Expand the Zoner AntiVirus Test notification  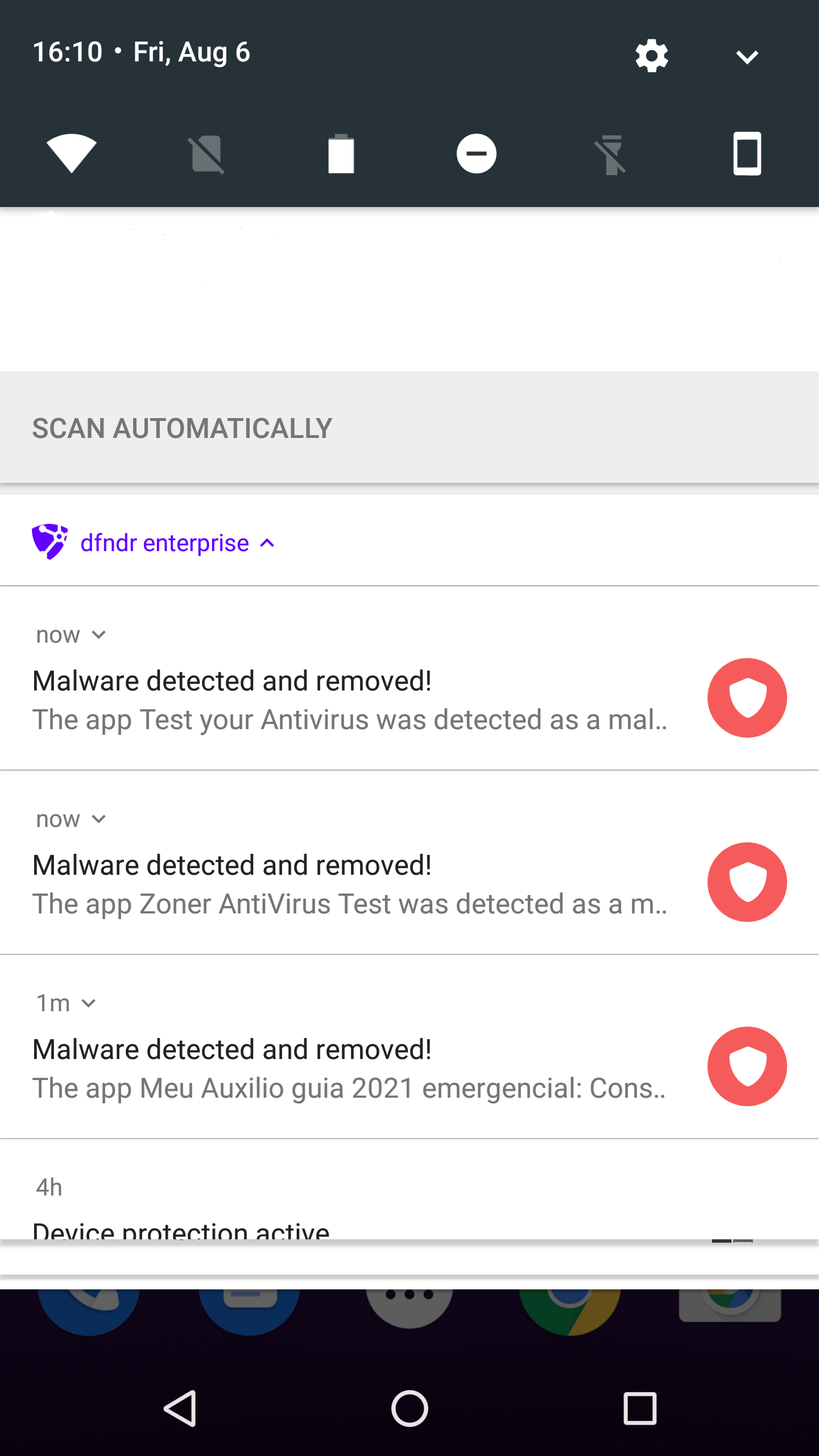99,819
